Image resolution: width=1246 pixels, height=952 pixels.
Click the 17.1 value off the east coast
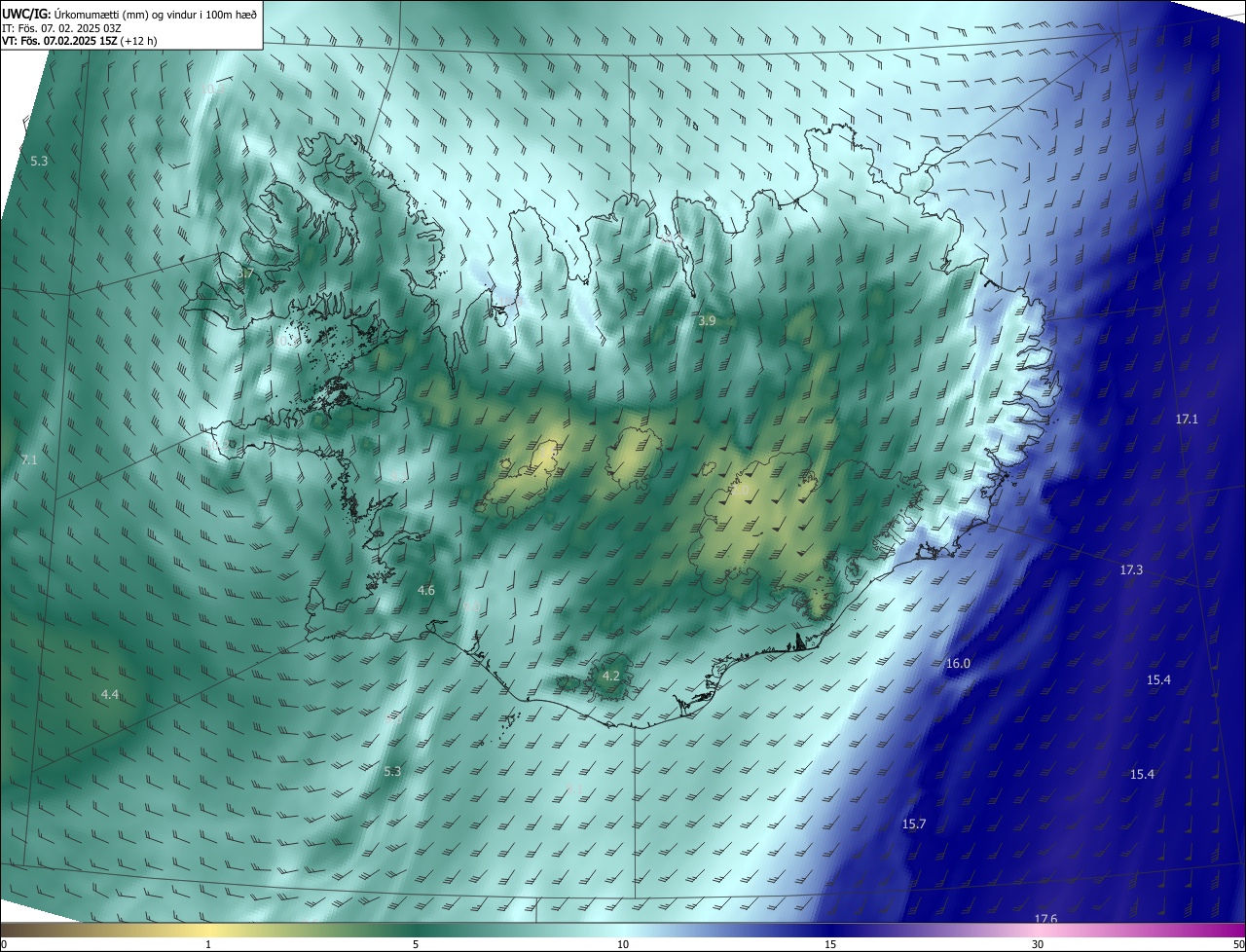[1187, 419]
